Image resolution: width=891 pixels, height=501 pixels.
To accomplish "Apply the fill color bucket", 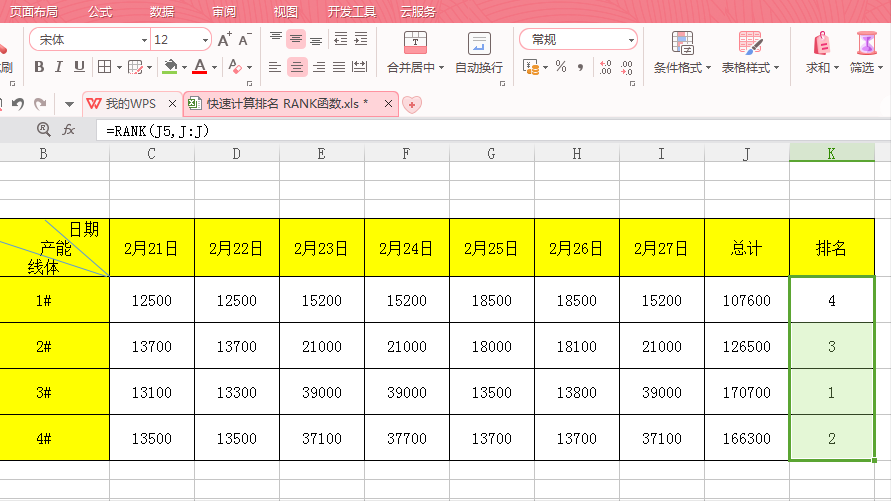I will tap(170, 67).
